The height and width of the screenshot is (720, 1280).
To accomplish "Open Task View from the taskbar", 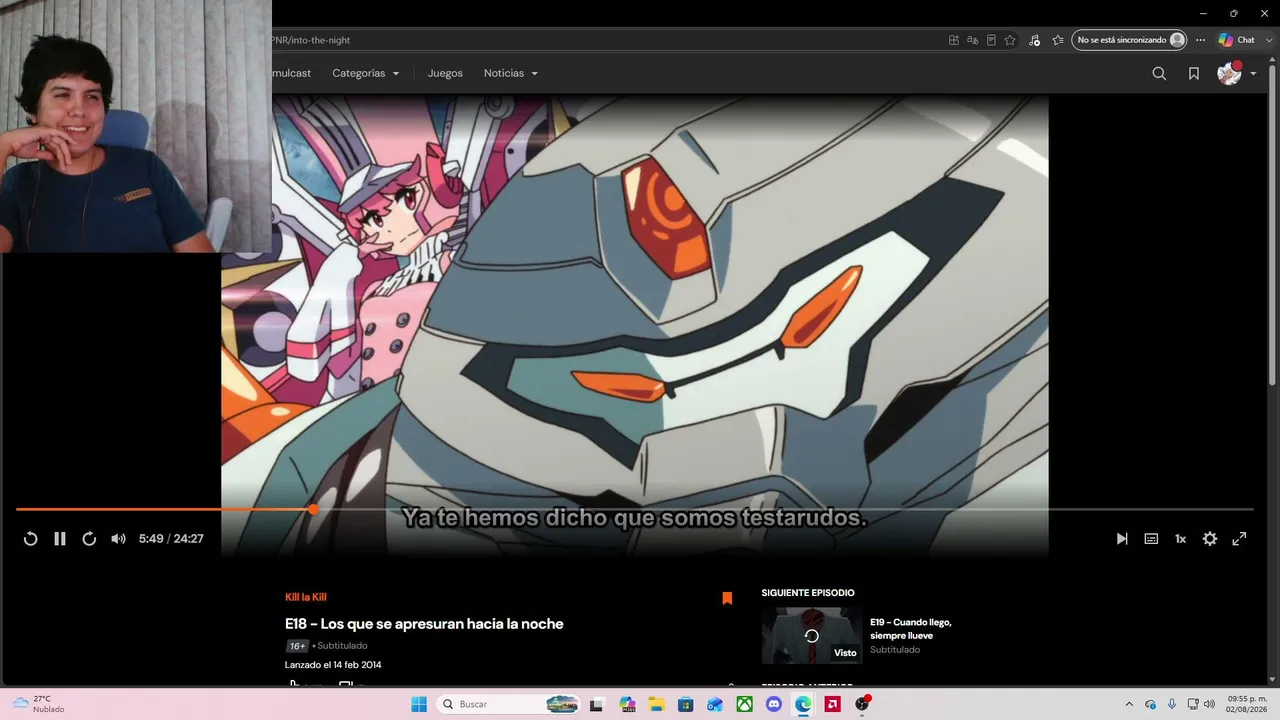I will pyautogui.click(x=597, y=704).
